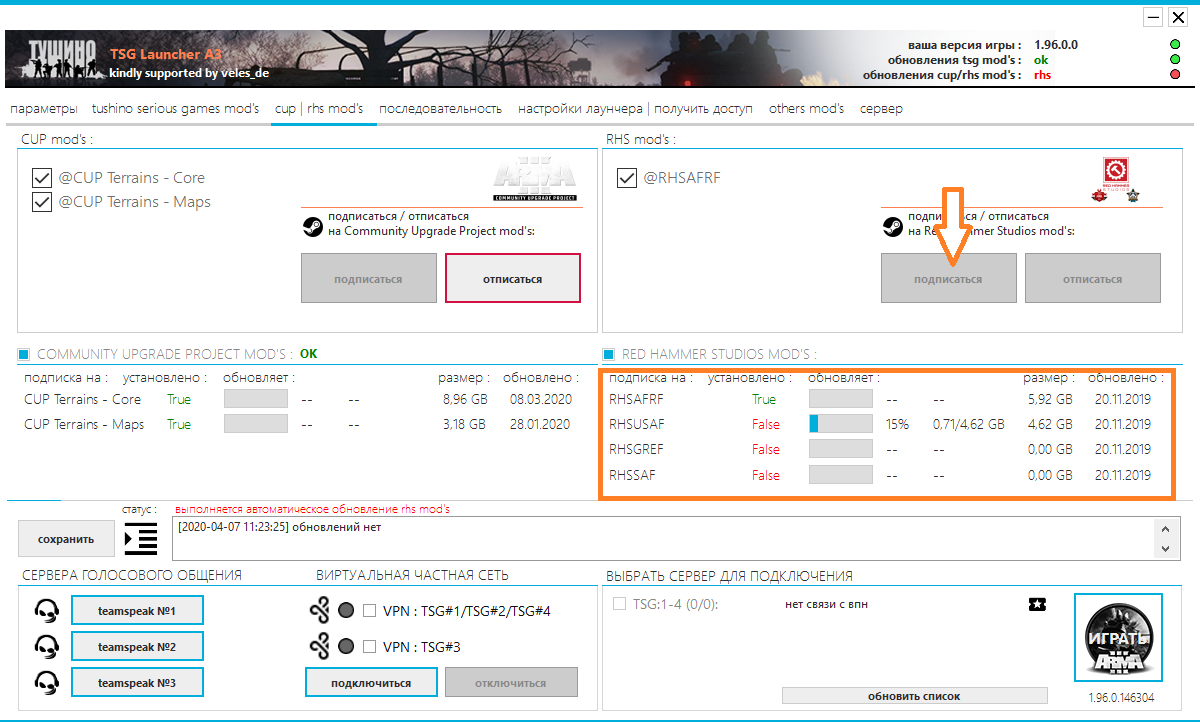Open the сервер tab
The width and height of the screenshot is (1200, 722).
click(x=881, y=109)
